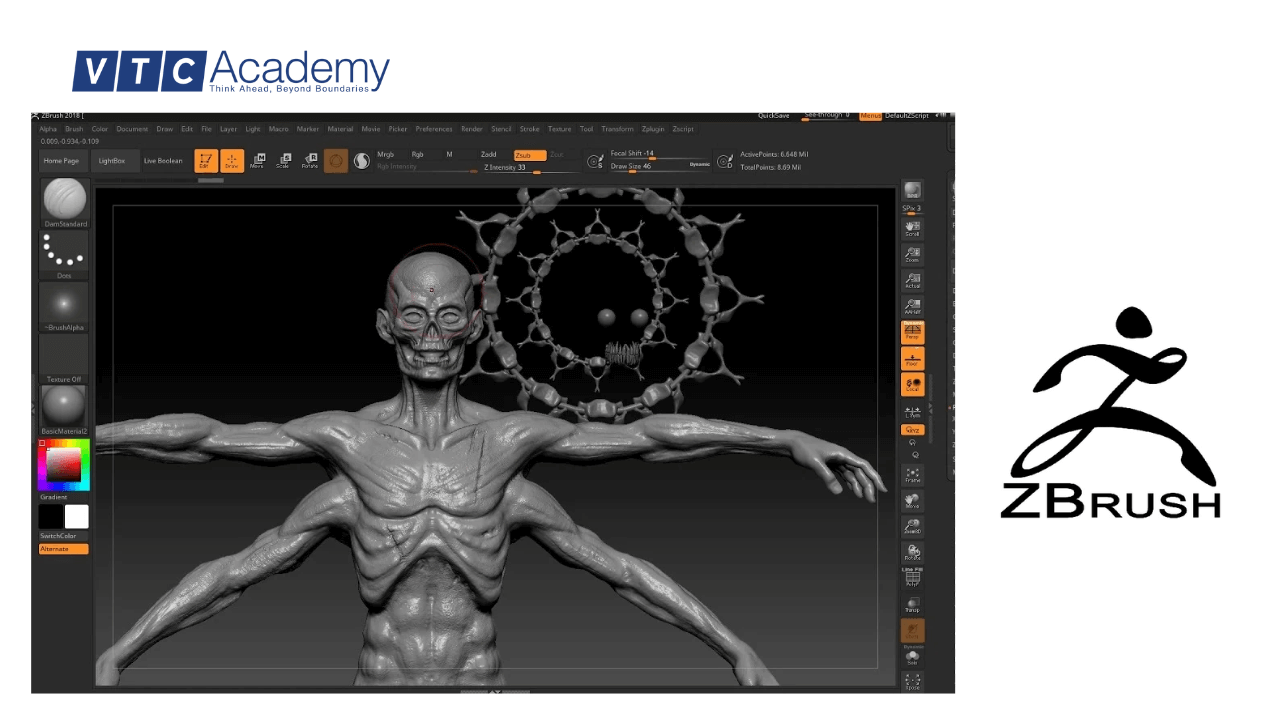Click the Menus button
The width and height of the screenshot is (1280, 720).
coord(871,116)
